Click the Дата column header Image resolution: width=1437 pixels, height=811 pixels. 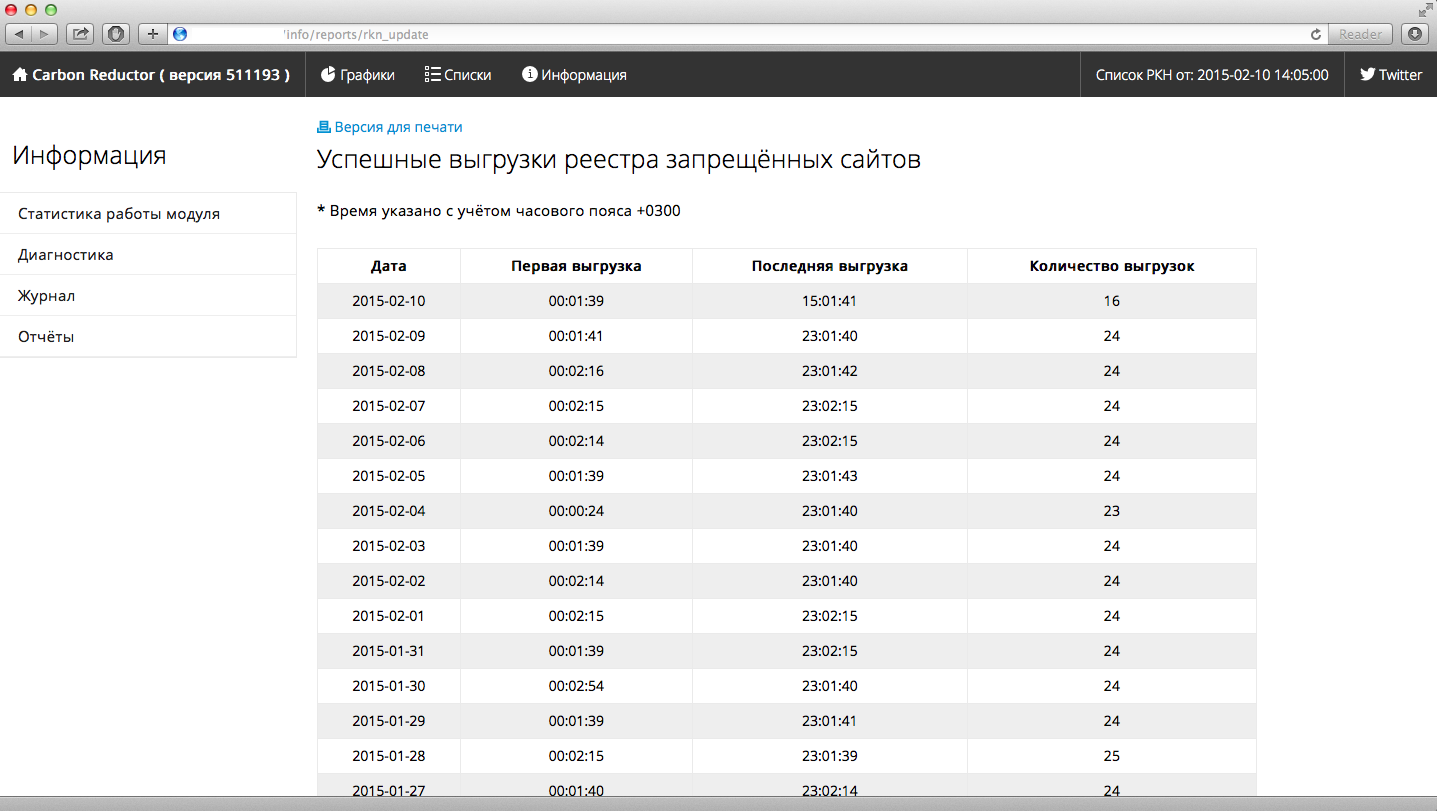[x=389, y=266]
